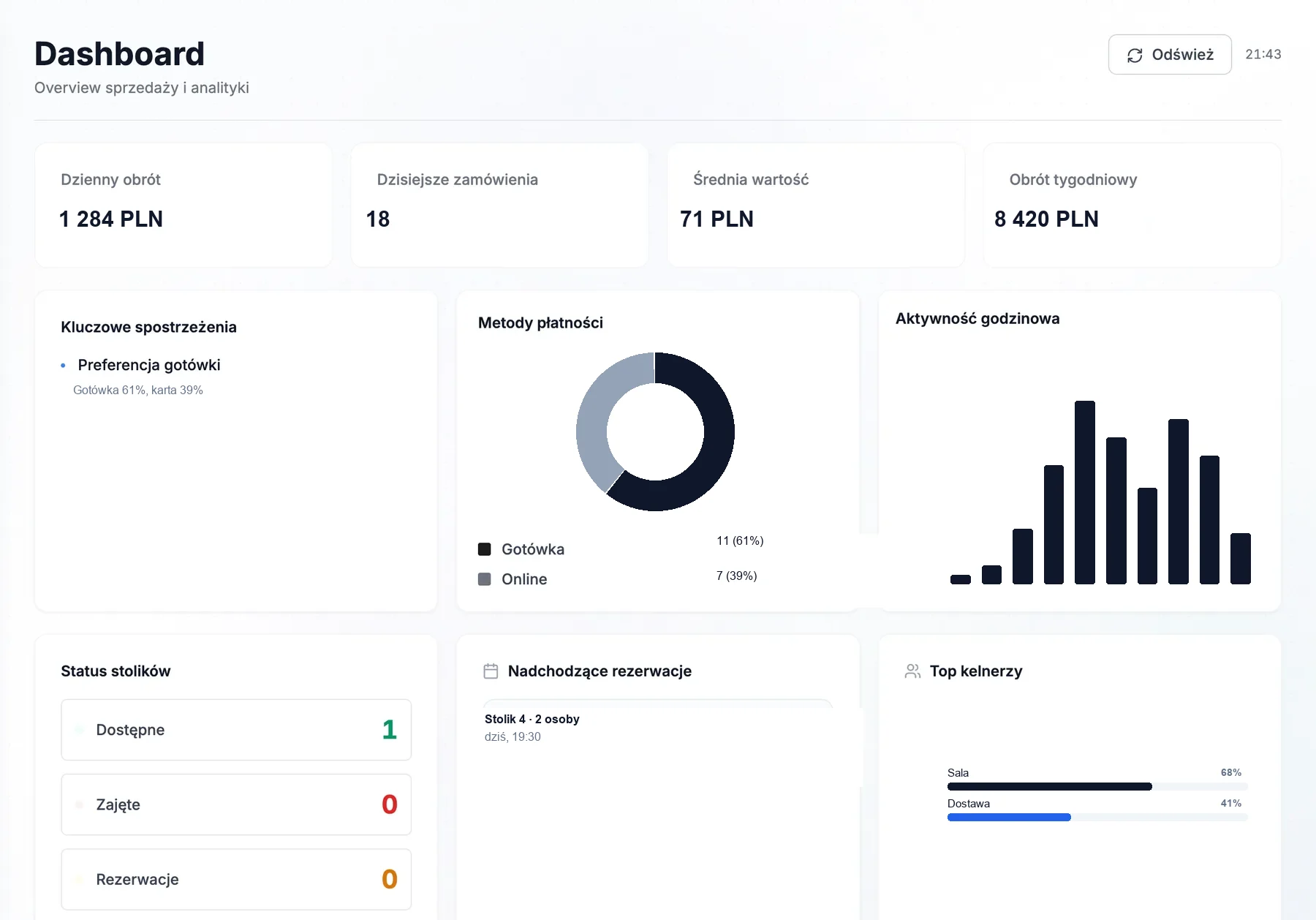
Task: Click the 68% Sala percentage label
Action: click(x=1231, y=773)
